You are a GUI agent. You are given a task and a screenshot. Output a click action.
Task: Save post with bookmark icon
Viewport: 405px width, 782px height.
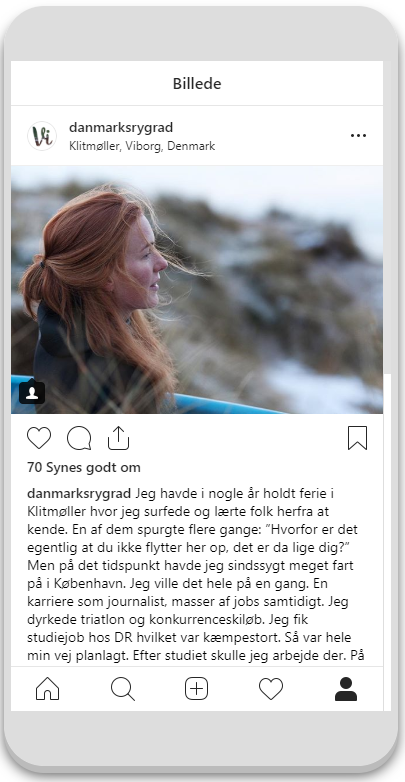[x=358, y=438]
